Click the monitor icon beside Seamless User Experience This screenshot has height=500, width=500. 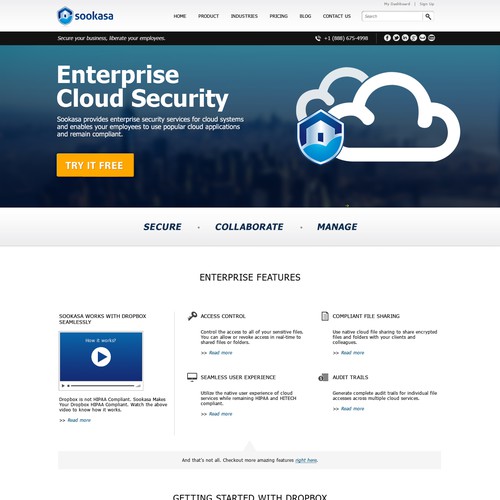click(192, 377)
